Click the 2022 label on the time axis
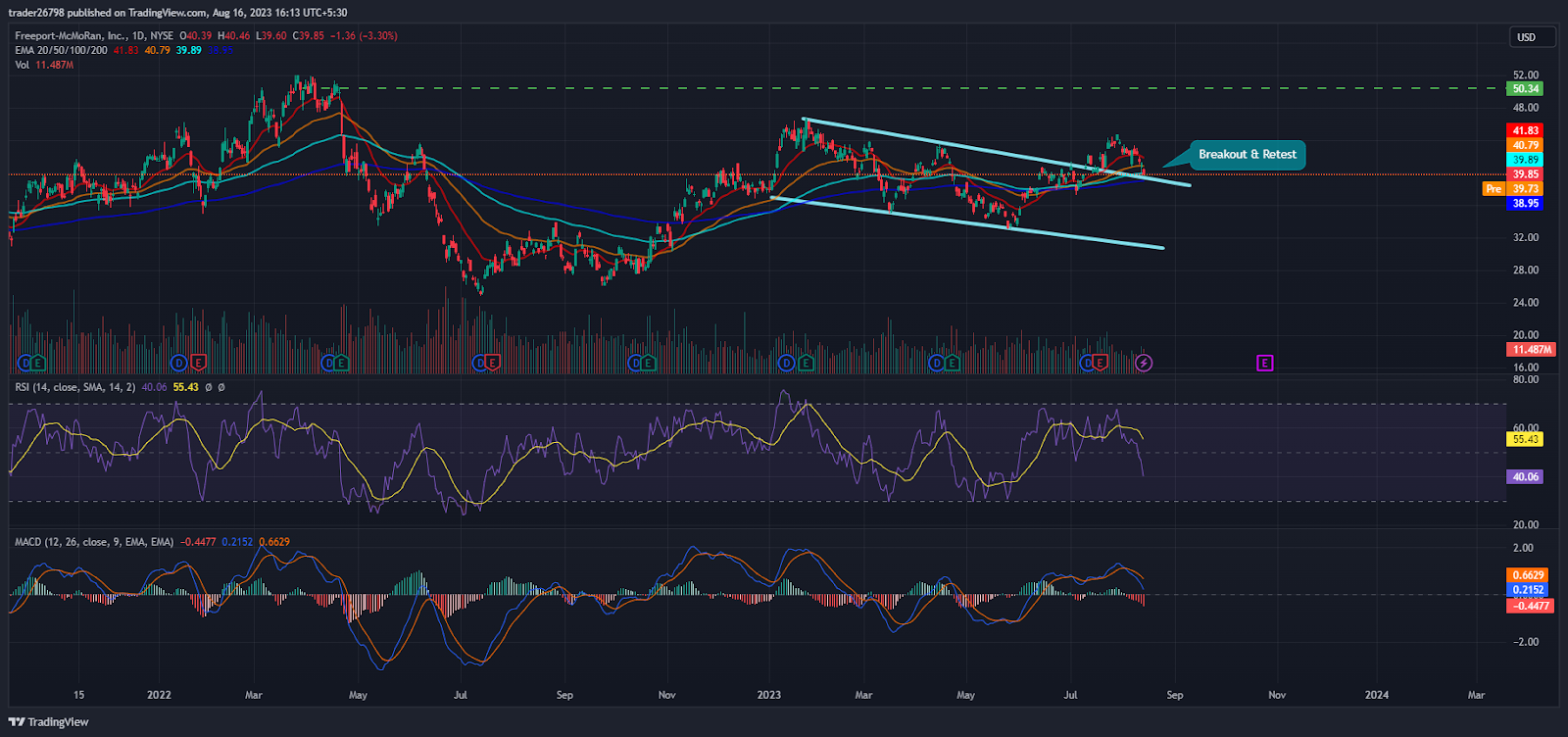The image size is (1568, 737). pyautogui.click(x=159, y=695)
